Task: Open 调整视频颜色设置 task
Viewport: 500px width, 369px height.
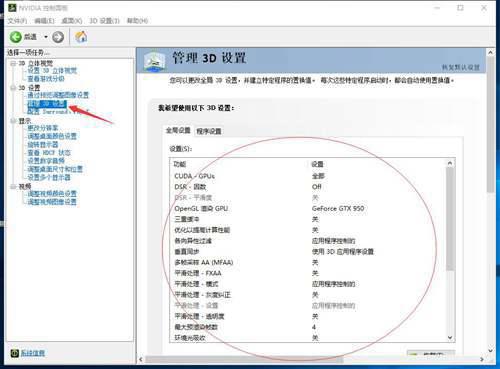Action: 52,193
